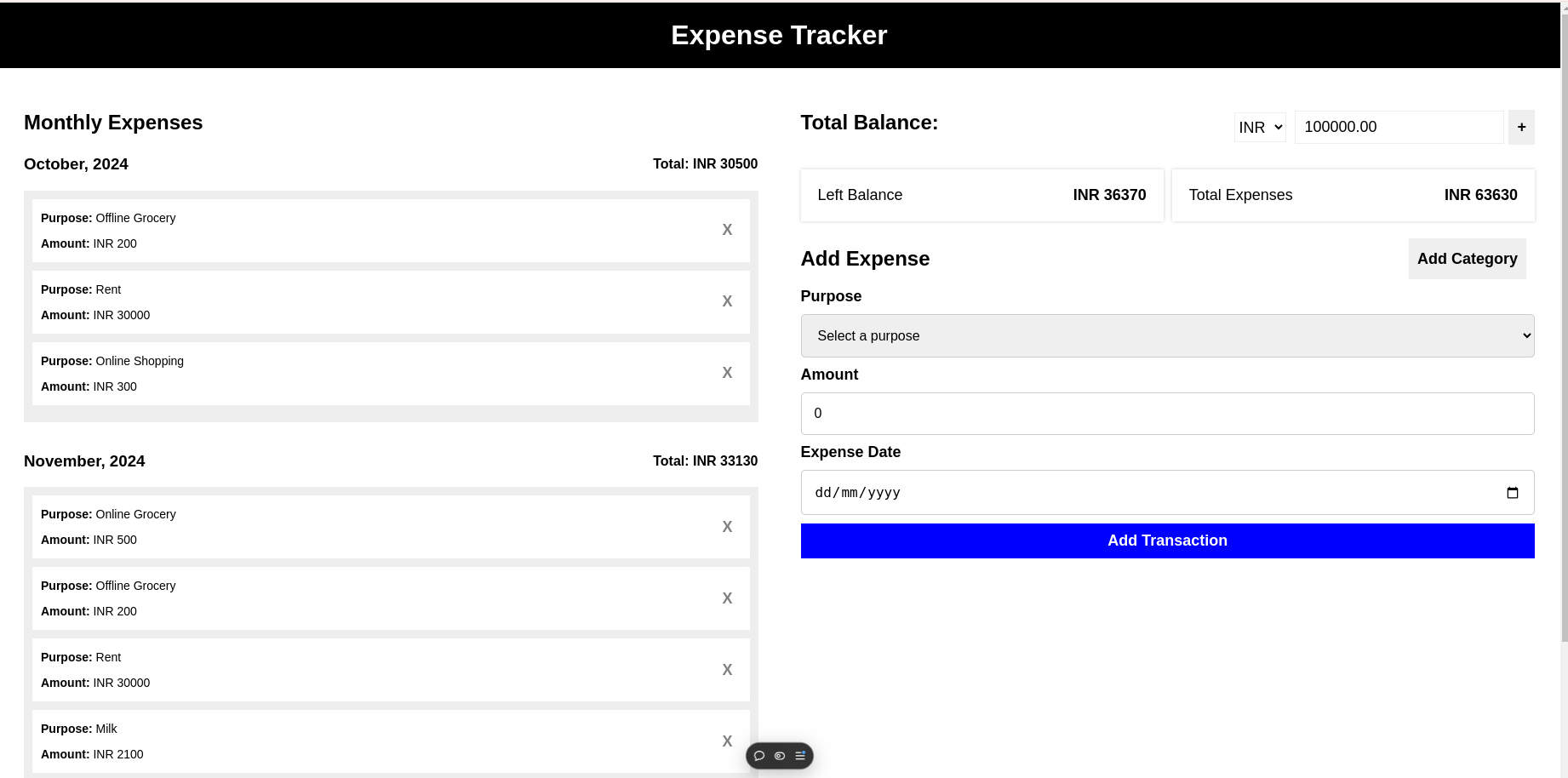
Task: Click the page vertical scrollbar
Action: (x=1564, y=340)
